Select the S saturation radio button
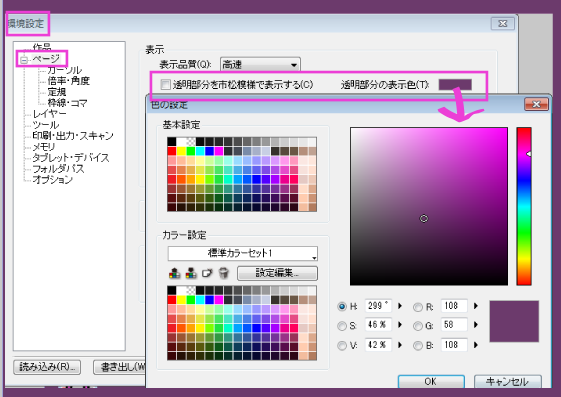Viewport: 561px width, 397px height. tap(342, 325)
